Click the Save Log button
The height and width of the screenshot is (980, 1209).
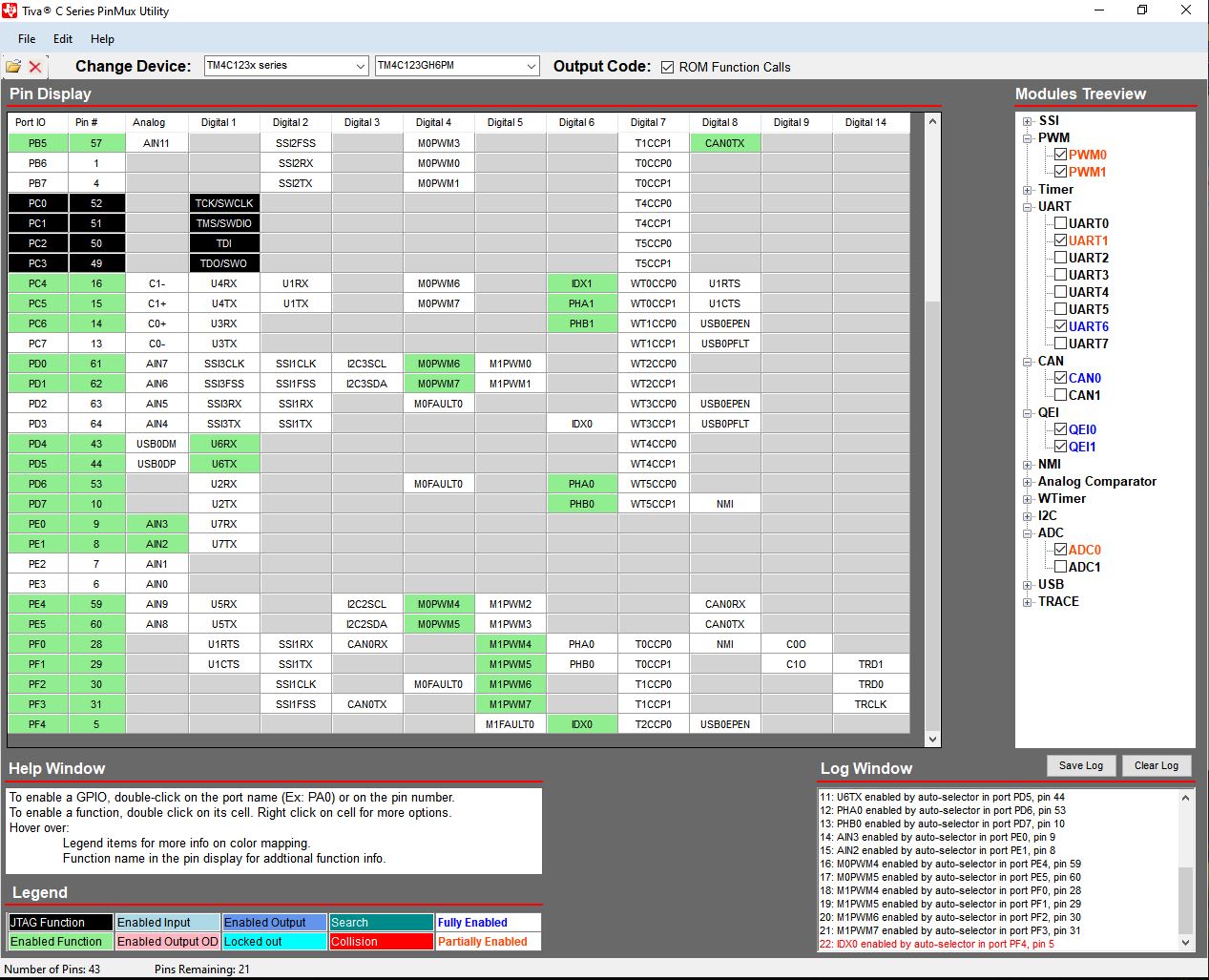(x=1081, y=765)
